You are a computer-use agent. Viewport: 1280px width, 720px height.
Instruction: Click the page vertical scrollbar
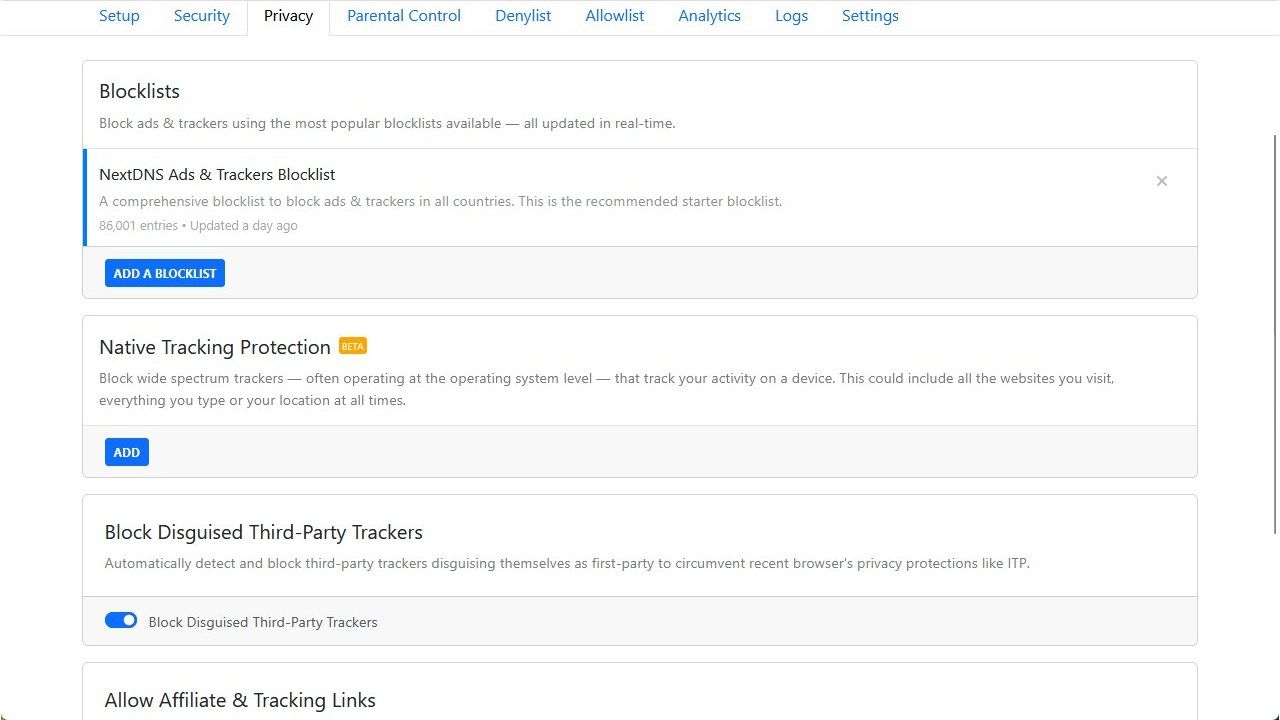click(1273, 333)
